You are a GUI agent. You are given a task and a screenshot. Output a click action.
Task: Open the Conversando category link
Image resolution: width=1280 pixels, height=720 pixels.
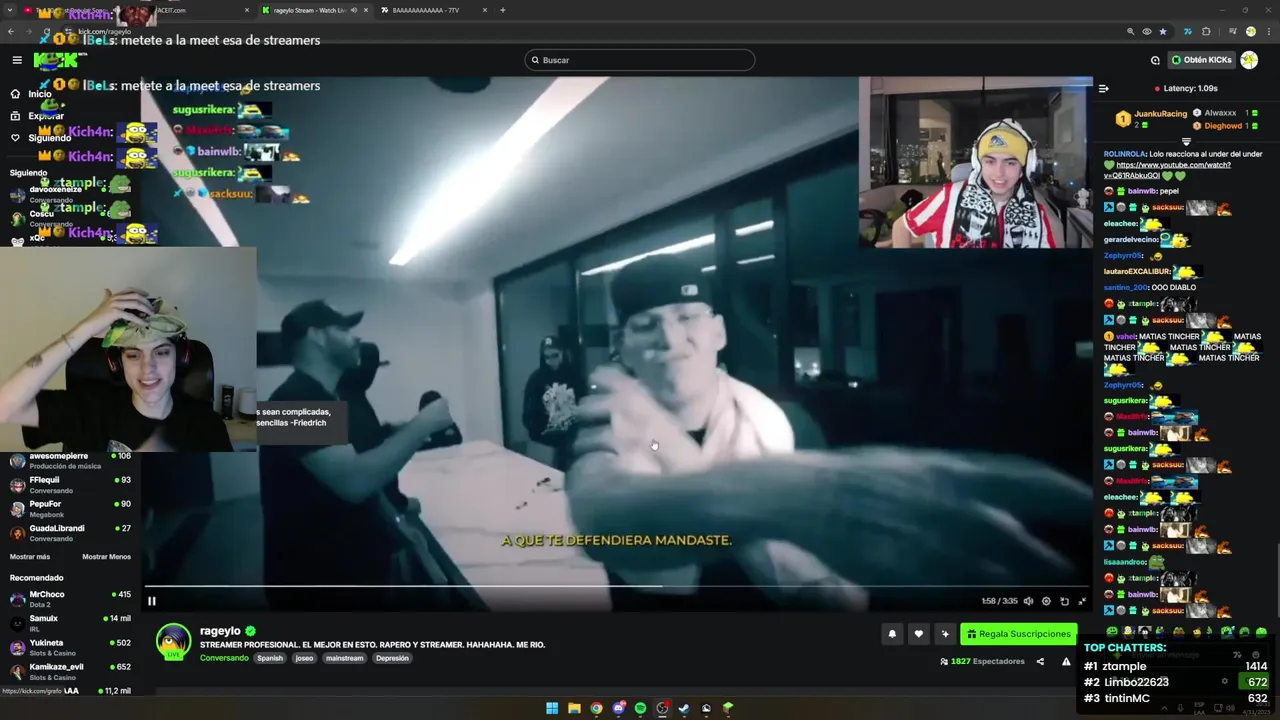(x=224, y=658)
